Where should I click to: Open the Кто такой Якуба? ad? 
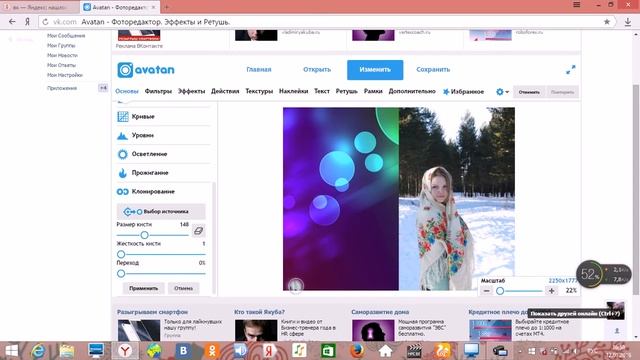(x=259, y=312)
